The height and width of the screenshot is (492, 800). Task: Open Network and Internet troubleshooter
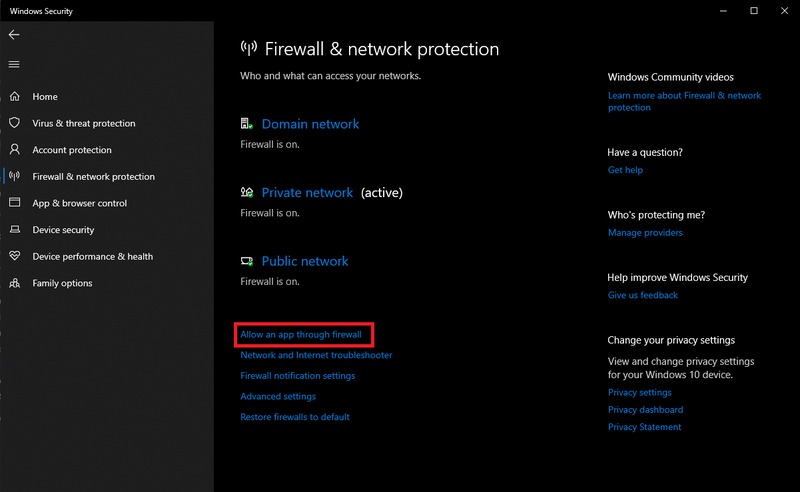[x=316, y=355]
